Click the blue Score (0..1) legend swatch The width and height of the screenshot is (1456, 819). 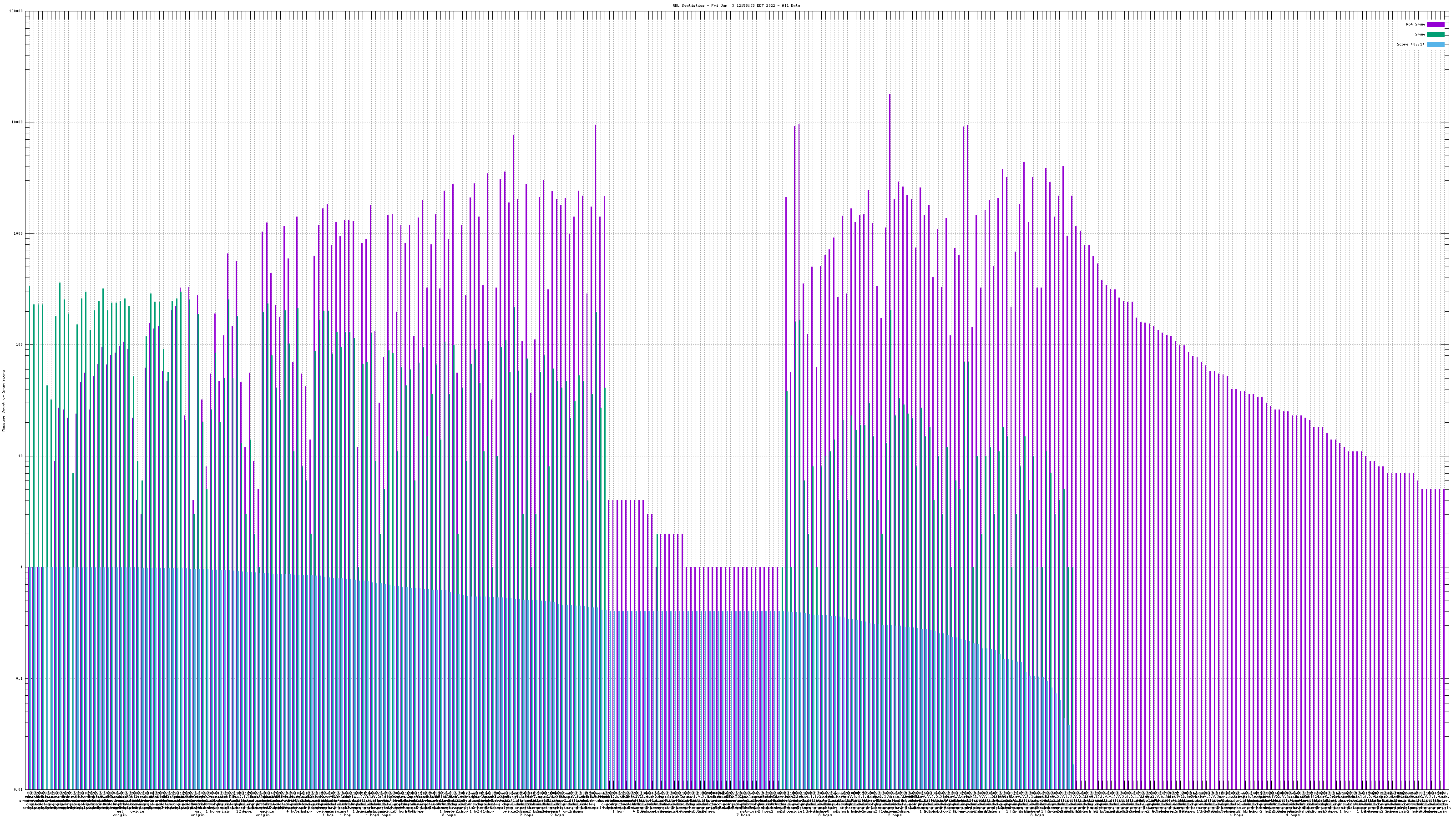[1435, 44]
